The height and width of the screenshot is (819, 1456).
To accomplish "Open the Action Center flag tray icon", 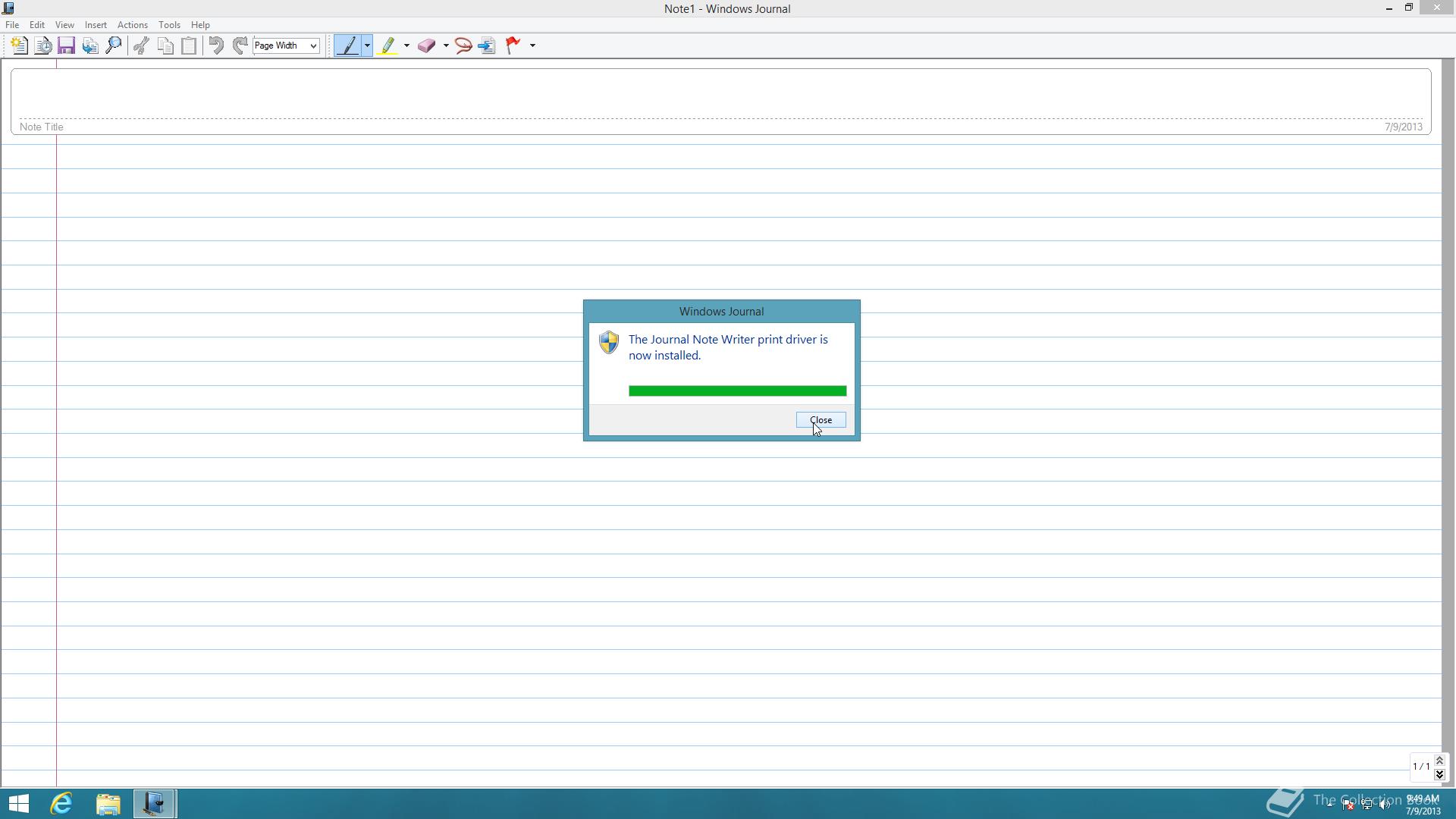I will click(1348, 805).
